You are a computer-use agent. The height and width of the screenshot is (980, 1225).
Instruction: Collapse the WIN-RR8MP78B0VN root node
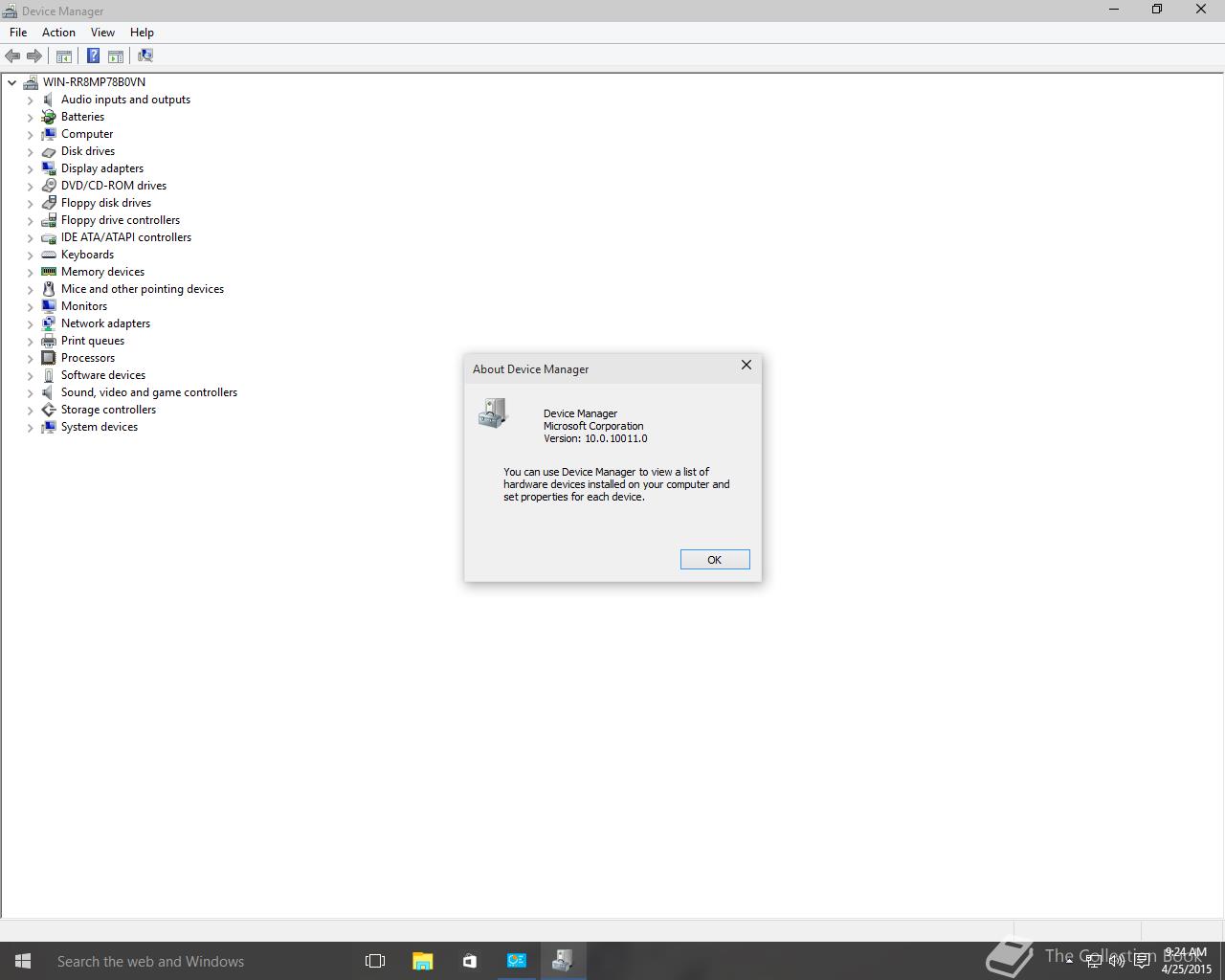click(x=11, y=82)
